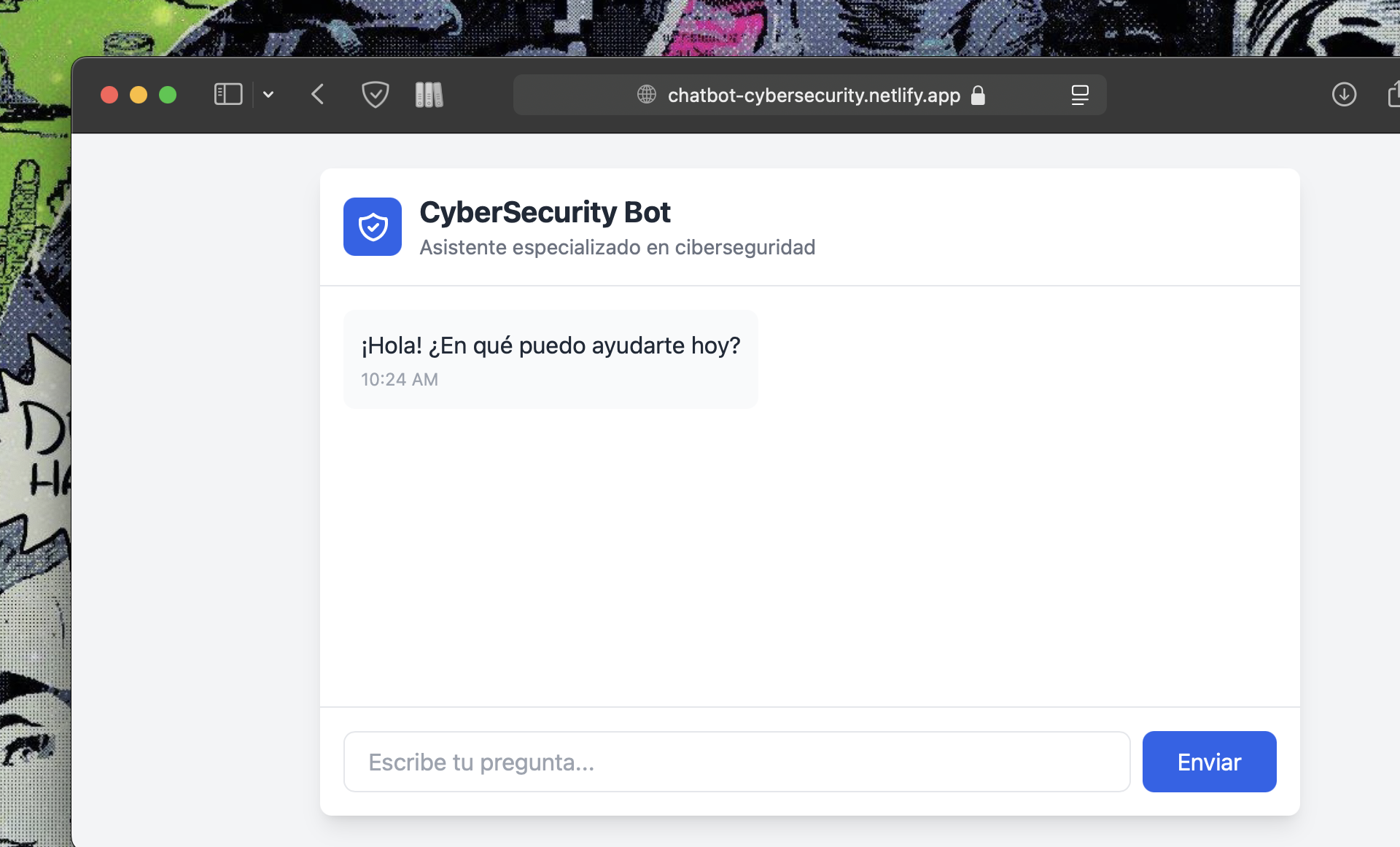Click the books library toolbar icon

[x=429, y=95]
